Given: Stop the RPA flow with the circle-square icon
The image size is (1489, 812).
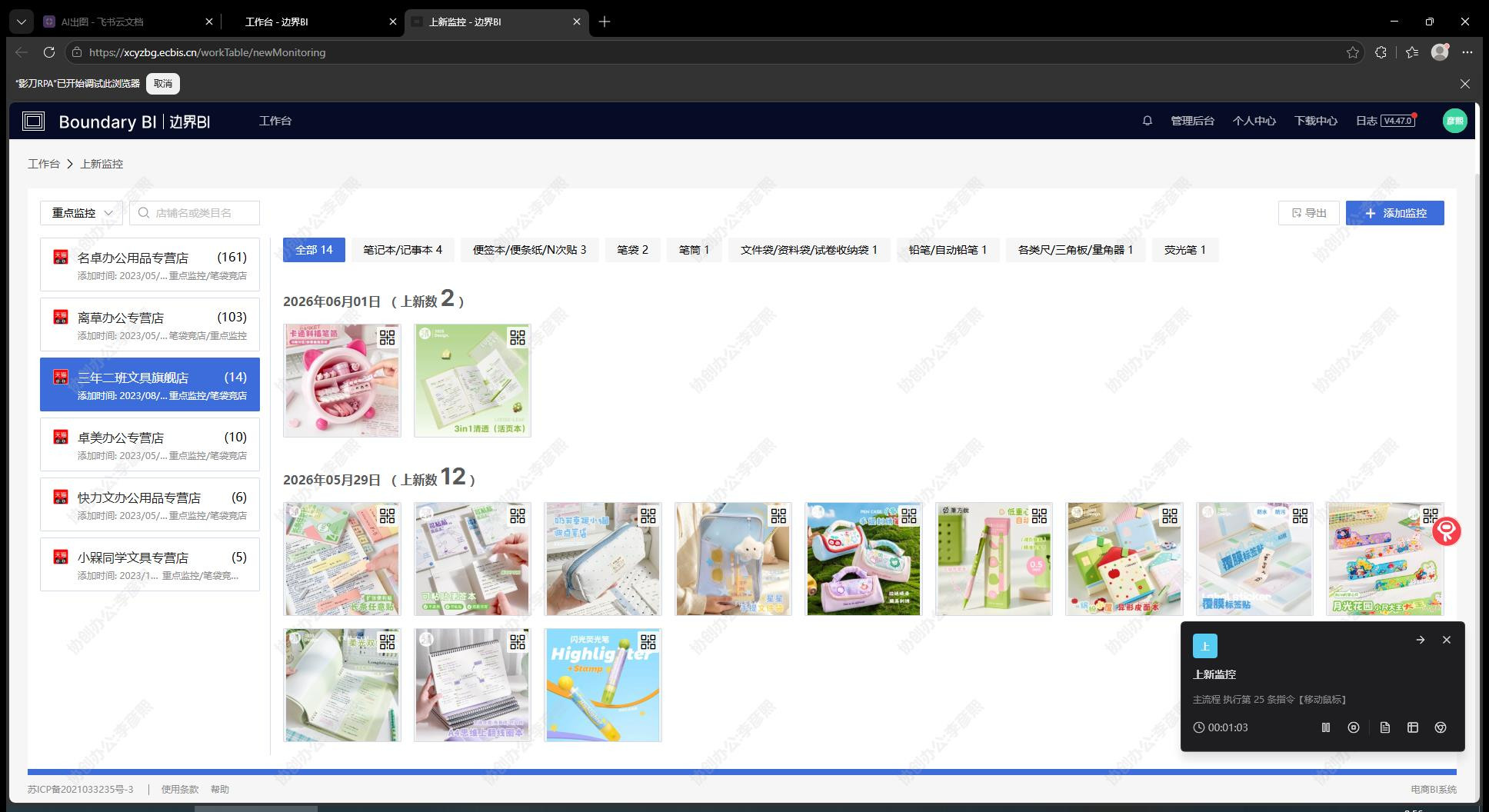Looking at the screenshot, I should (x=1354, y=727).
